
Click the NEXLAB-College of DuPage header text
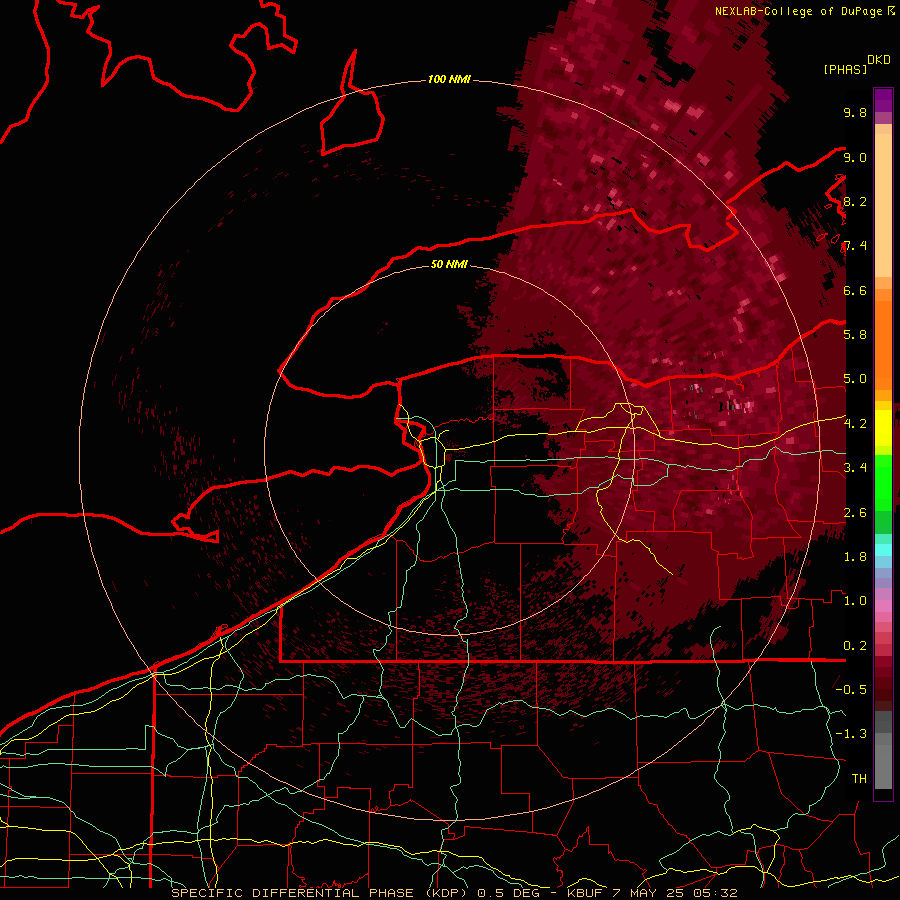pyautogui.click(x=799, y=11)
